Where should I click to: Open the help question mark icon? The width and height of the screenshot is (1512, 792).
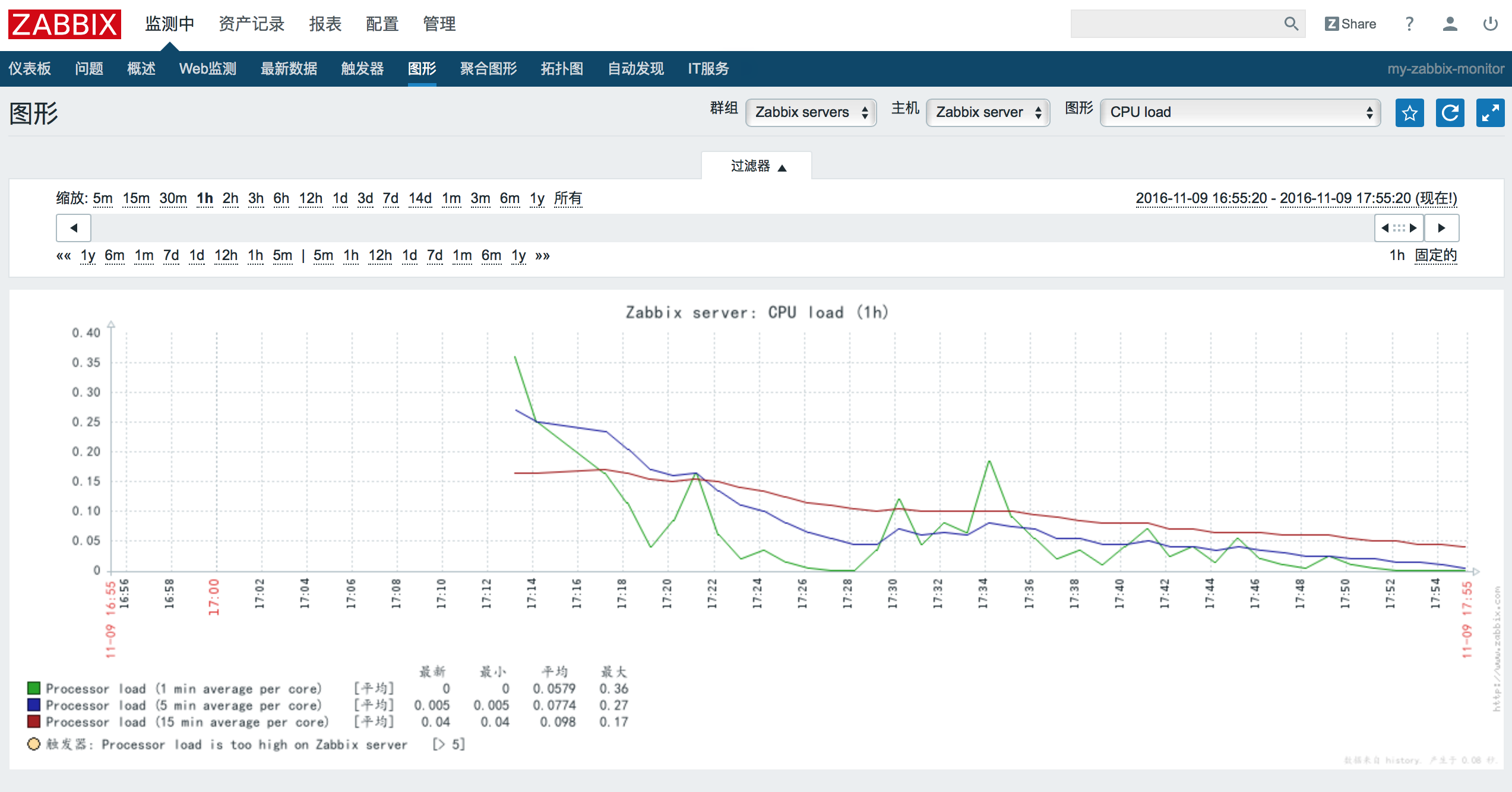pos(1409,24)
